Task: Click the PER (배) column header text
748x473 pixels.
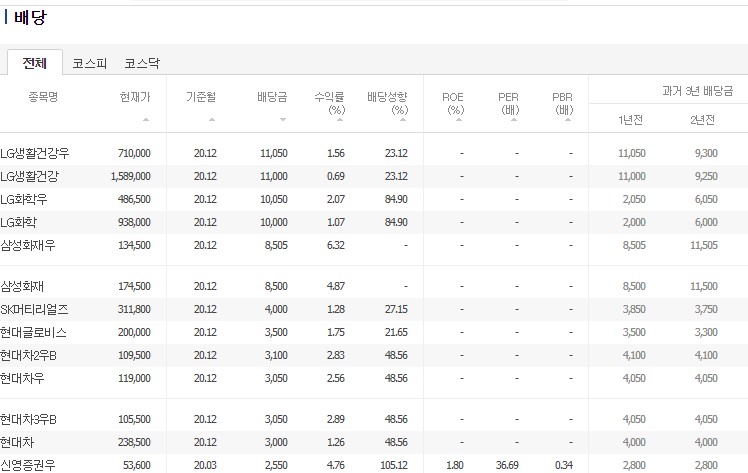Action: click(509, 103)
